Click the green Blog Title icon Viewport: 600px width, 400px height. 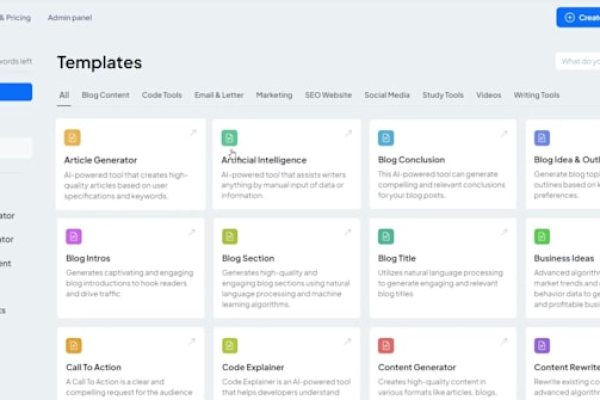[386, 236]
